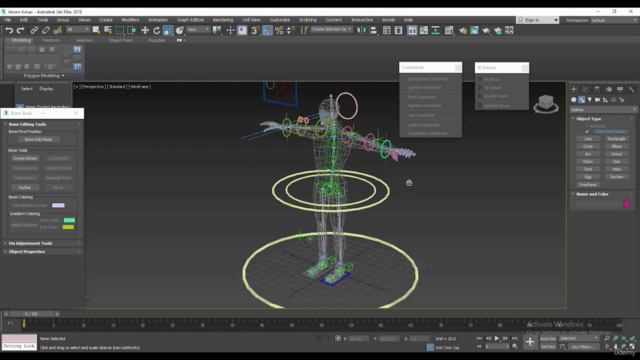Open the Workspaces Default dropdown
The height and width of the screenshot is (360, 640).
tap(614, 20)
